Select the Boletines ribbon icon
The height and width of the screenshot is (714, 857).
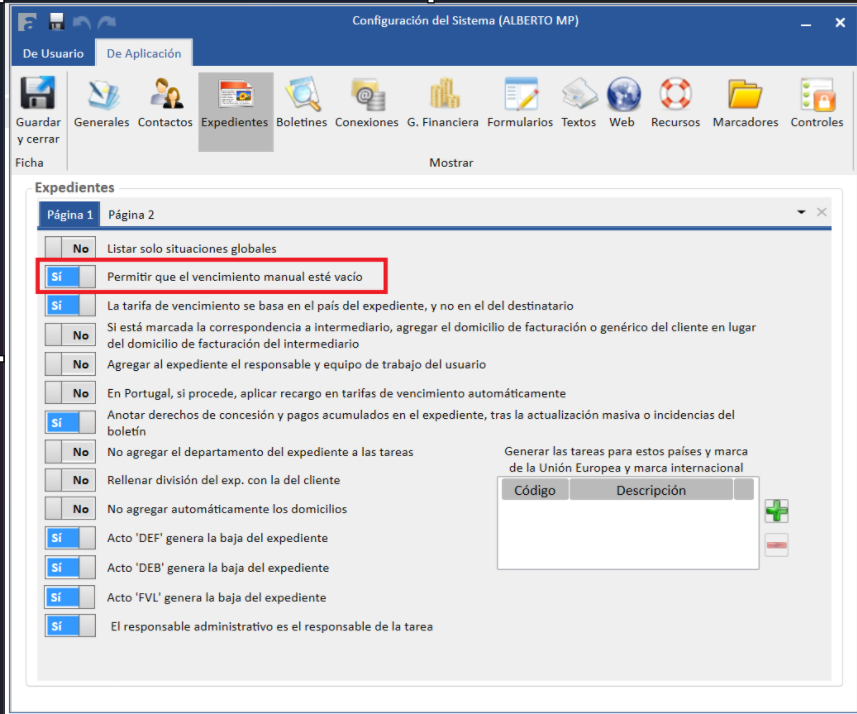point(301,96)
